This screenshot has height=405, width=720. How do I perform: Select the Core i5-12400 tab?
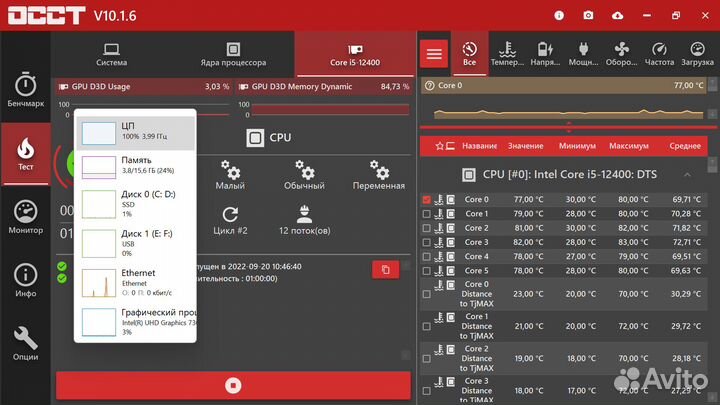tap(355, 55)
